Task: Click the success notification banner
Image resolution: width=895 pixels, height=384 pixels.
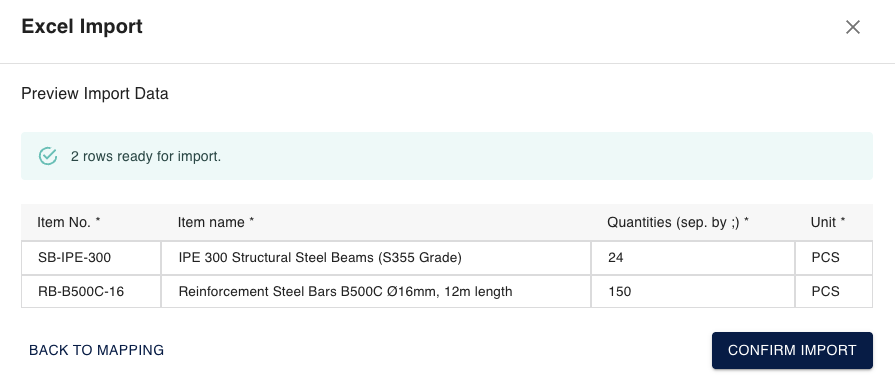Action: 447,156
